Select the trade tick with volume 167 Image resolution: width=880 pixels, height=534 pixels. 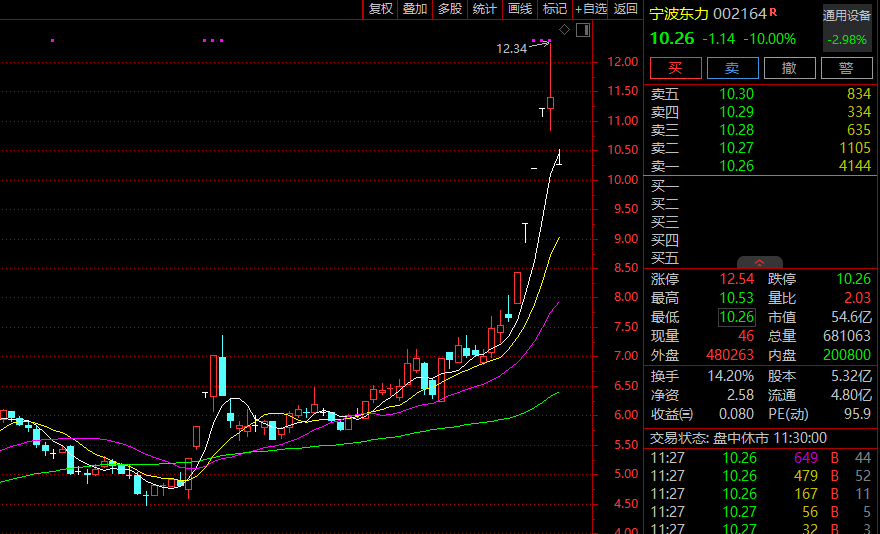760,494
